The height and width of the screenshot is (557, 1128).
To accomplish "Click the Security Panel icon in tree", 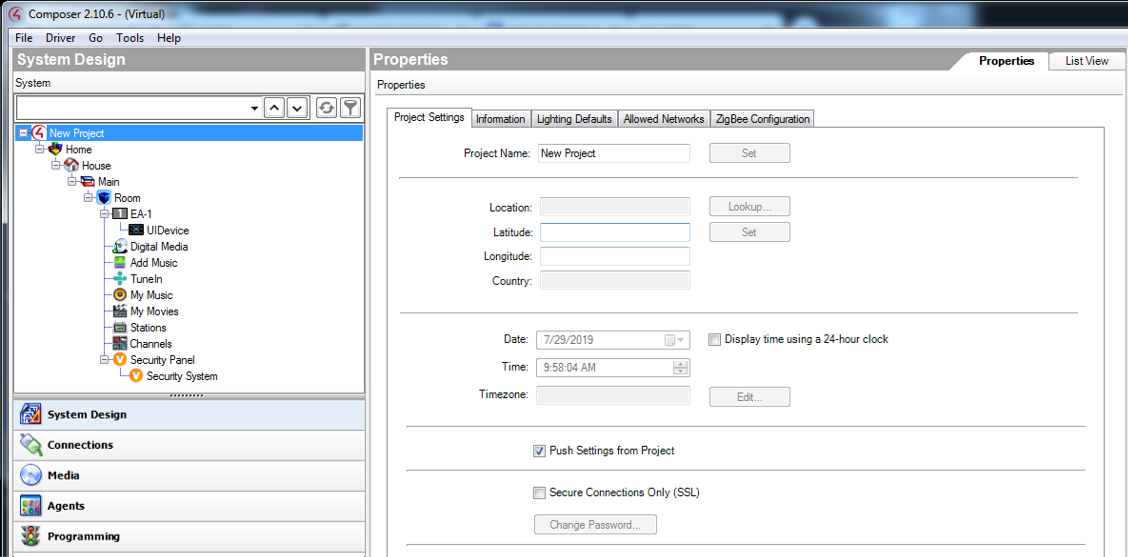I will tap(120, 360).
